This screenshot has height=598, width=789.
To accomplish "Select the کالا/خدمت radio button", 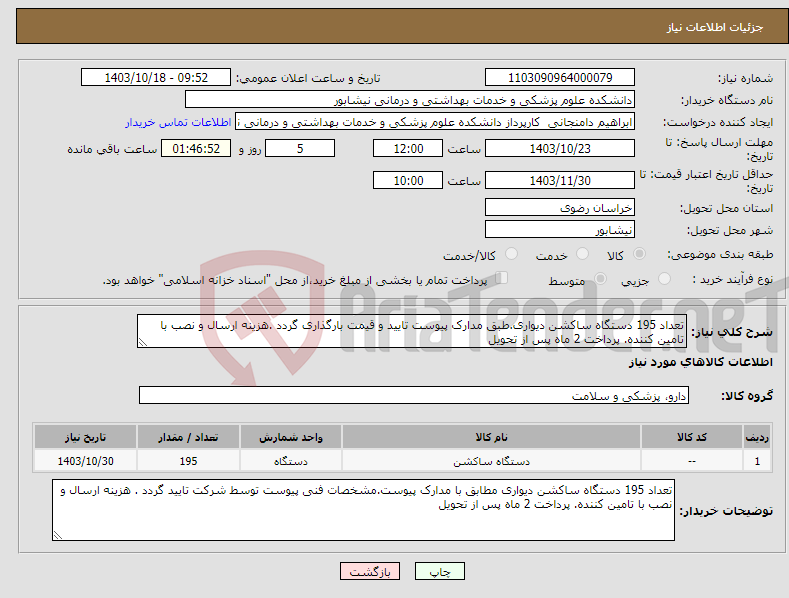I will click(511, 254).
